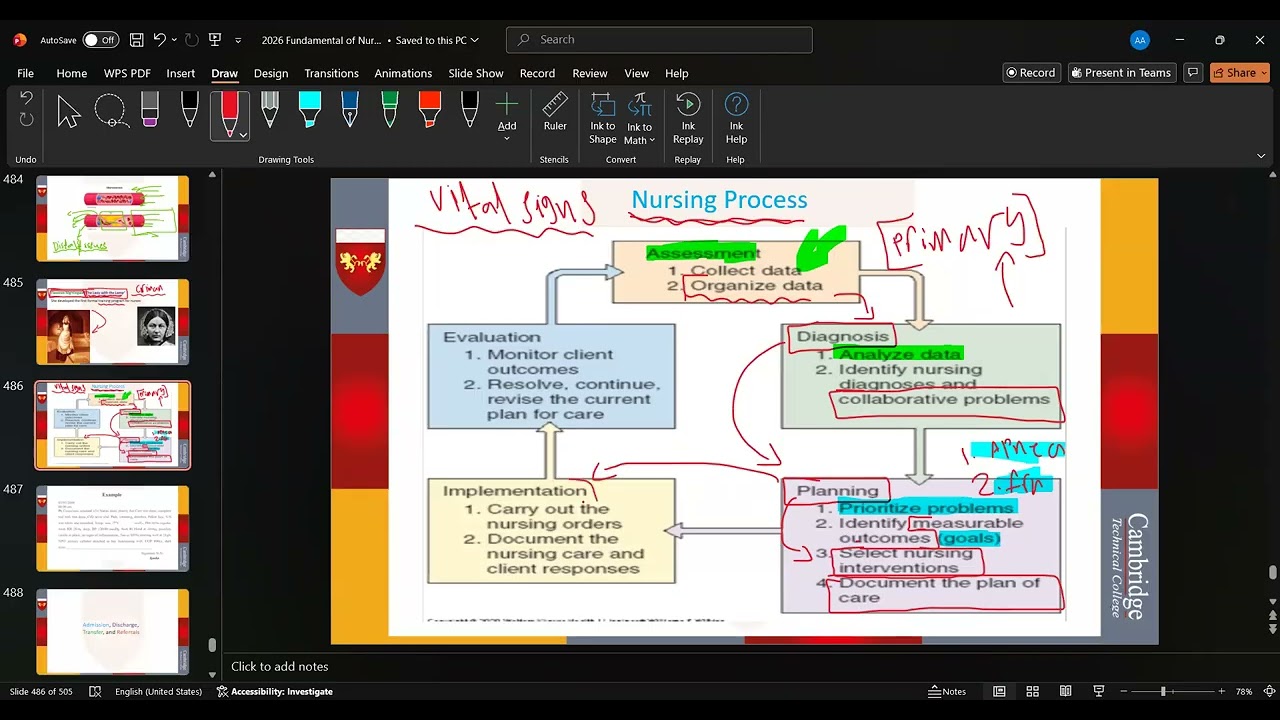This screenshot has width=1280, height=720.
Task: Switch to Normal view
Action: pyautogui.click(x=999, y=692)
